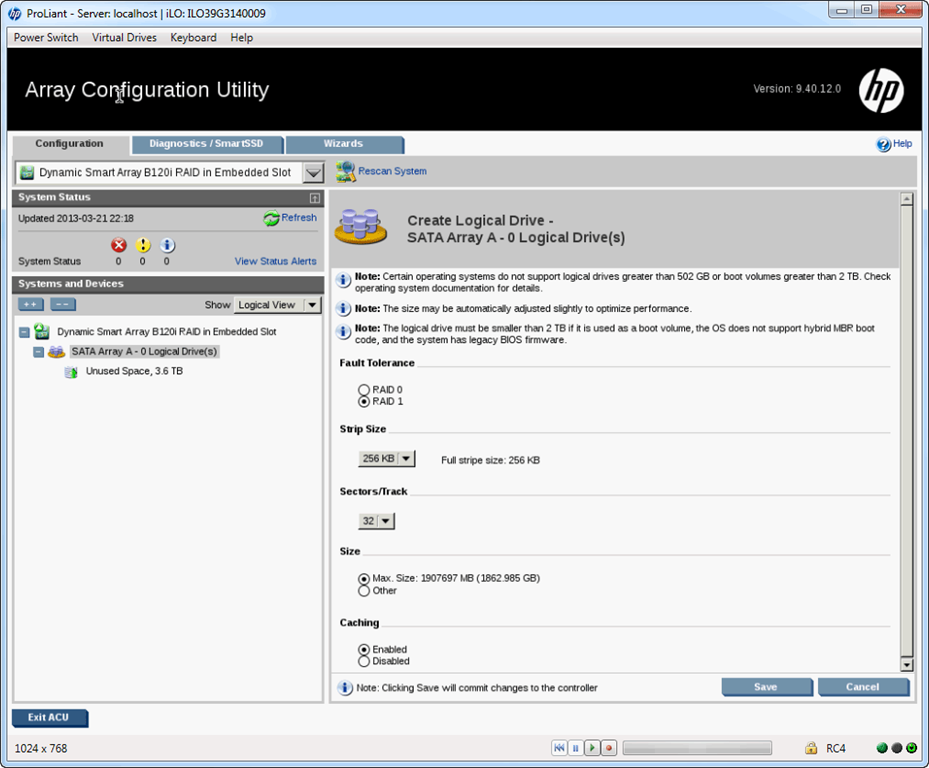The image size is (929, 768).
Task: Click the Rescan System link text
Action: click(392, 171)
